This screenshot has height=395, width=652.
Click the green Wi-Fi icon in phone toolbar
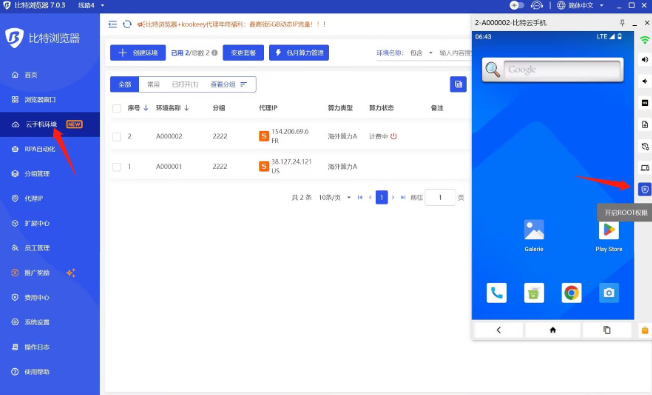coord(645,40)
